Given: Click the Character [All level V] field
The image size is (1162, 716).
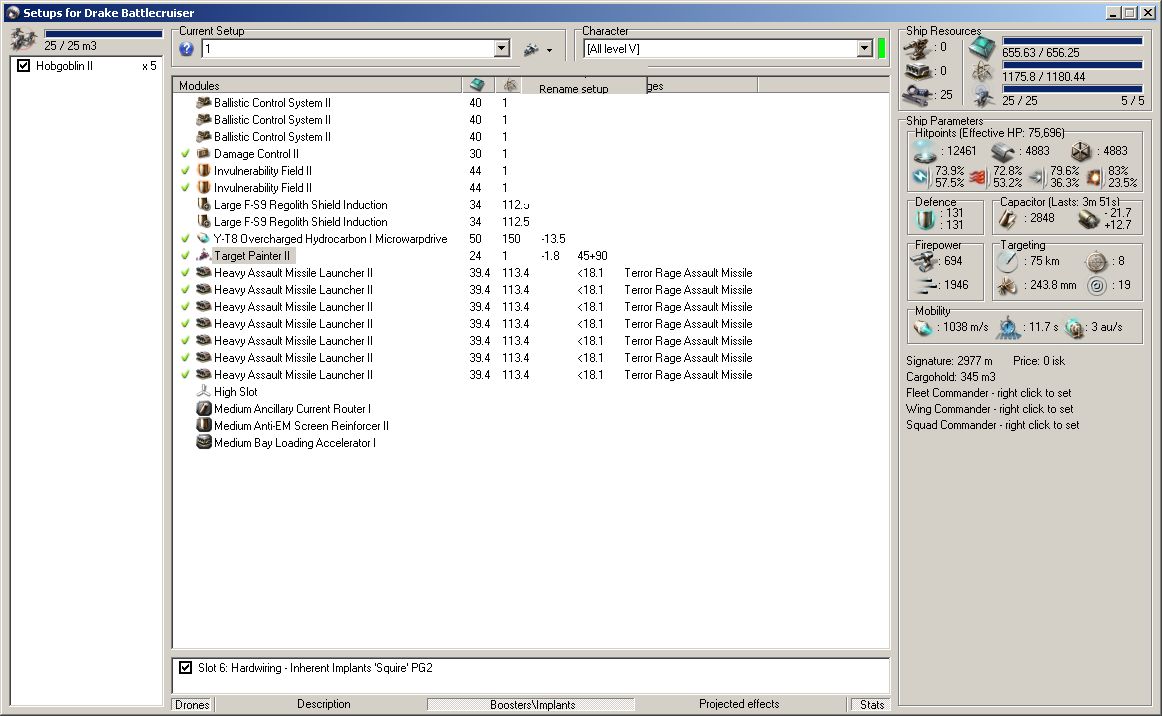Looking at the screenshot, I should [720, 49].
